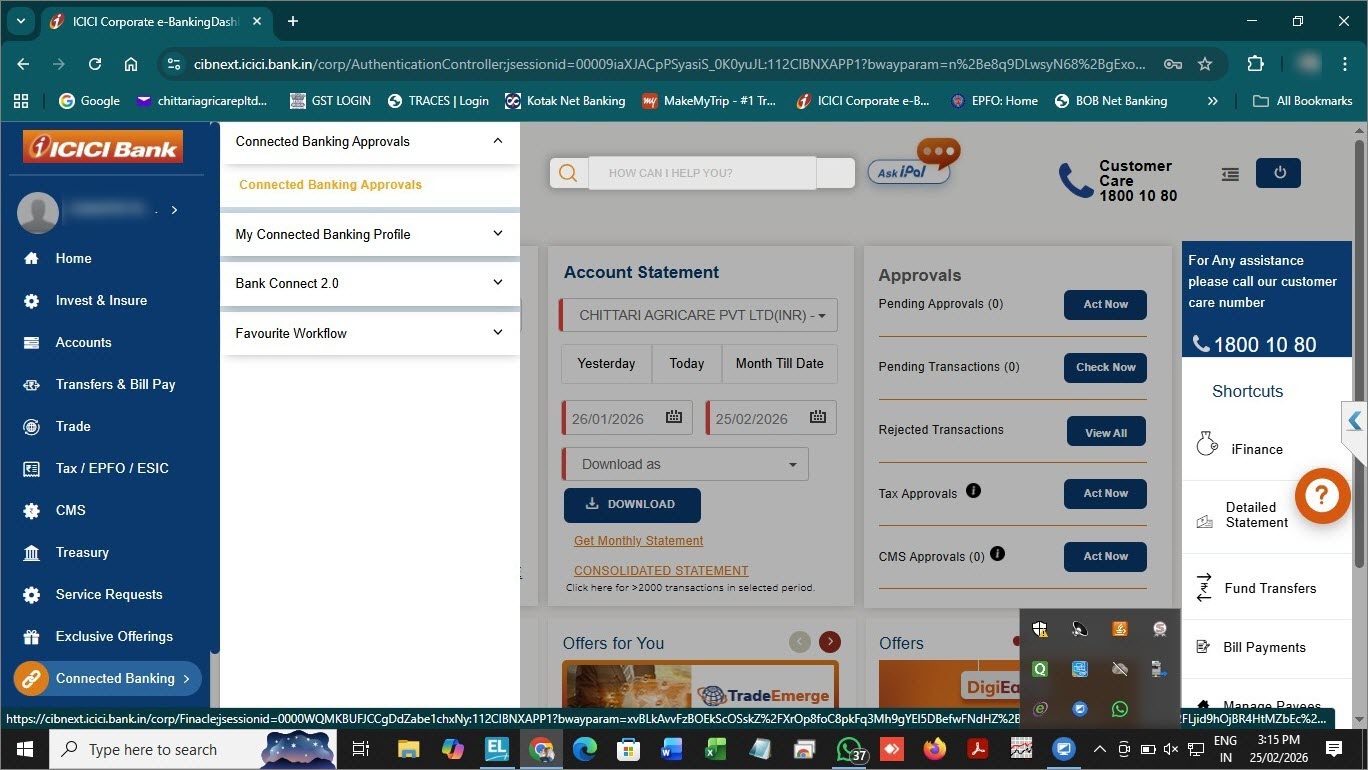
Task: Select the Today statement tab
Action: point(686,364)
